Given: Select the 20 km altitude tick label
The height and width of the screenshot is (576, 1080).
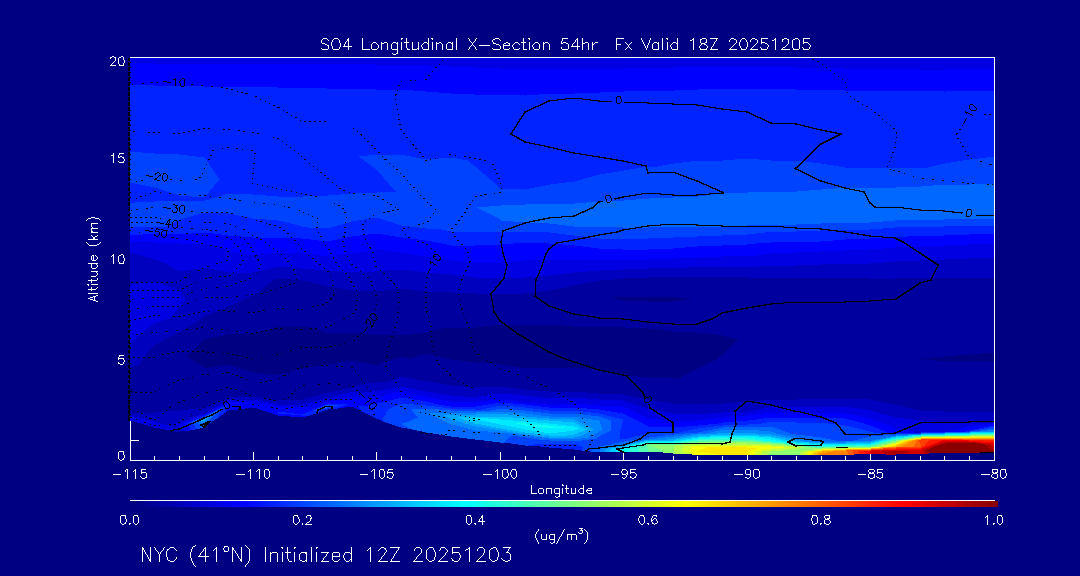Looking at the screenshot, I should 116,62.
